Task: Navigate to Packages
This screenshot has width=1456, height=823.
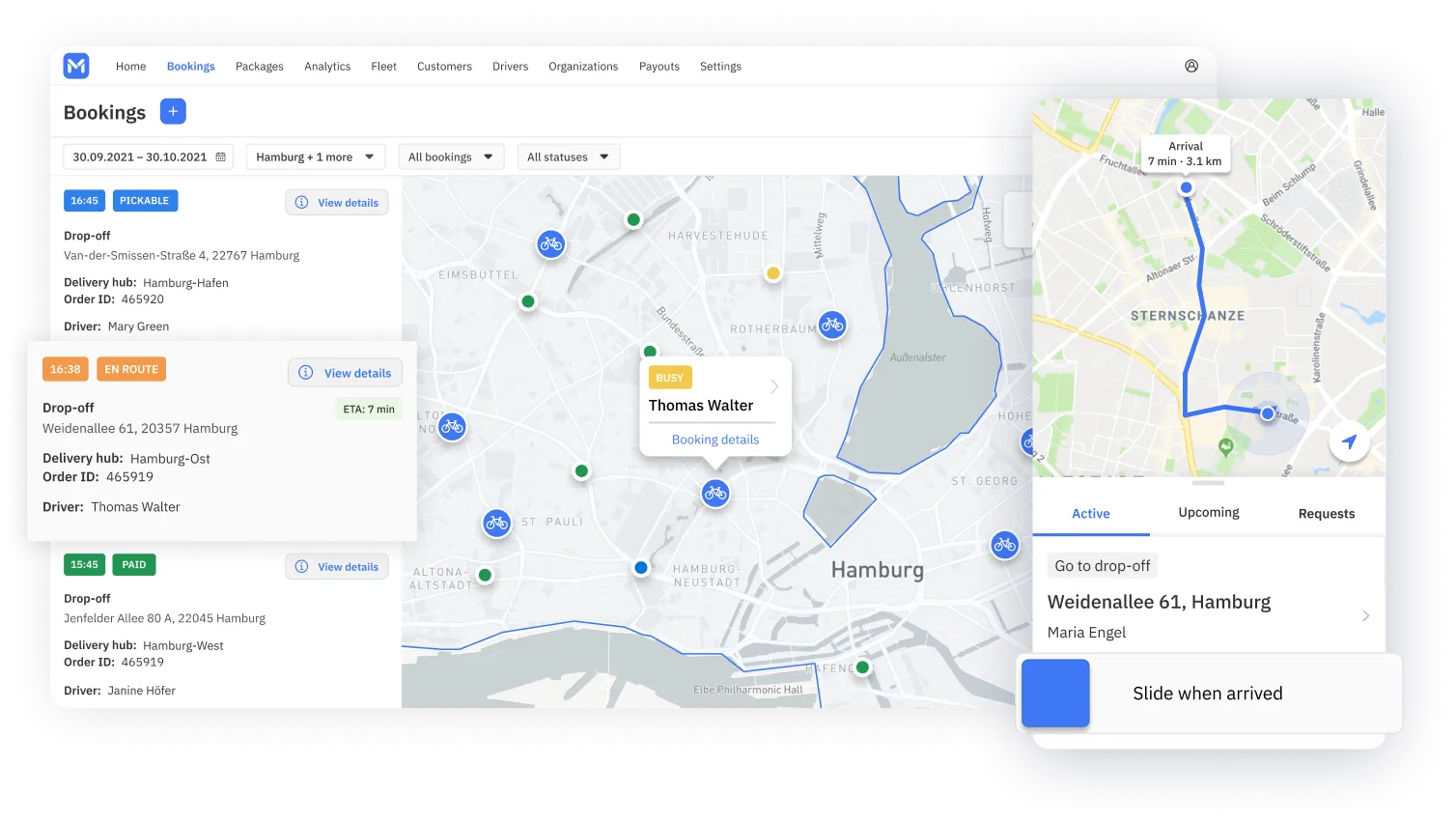Action: coord(260,67)
